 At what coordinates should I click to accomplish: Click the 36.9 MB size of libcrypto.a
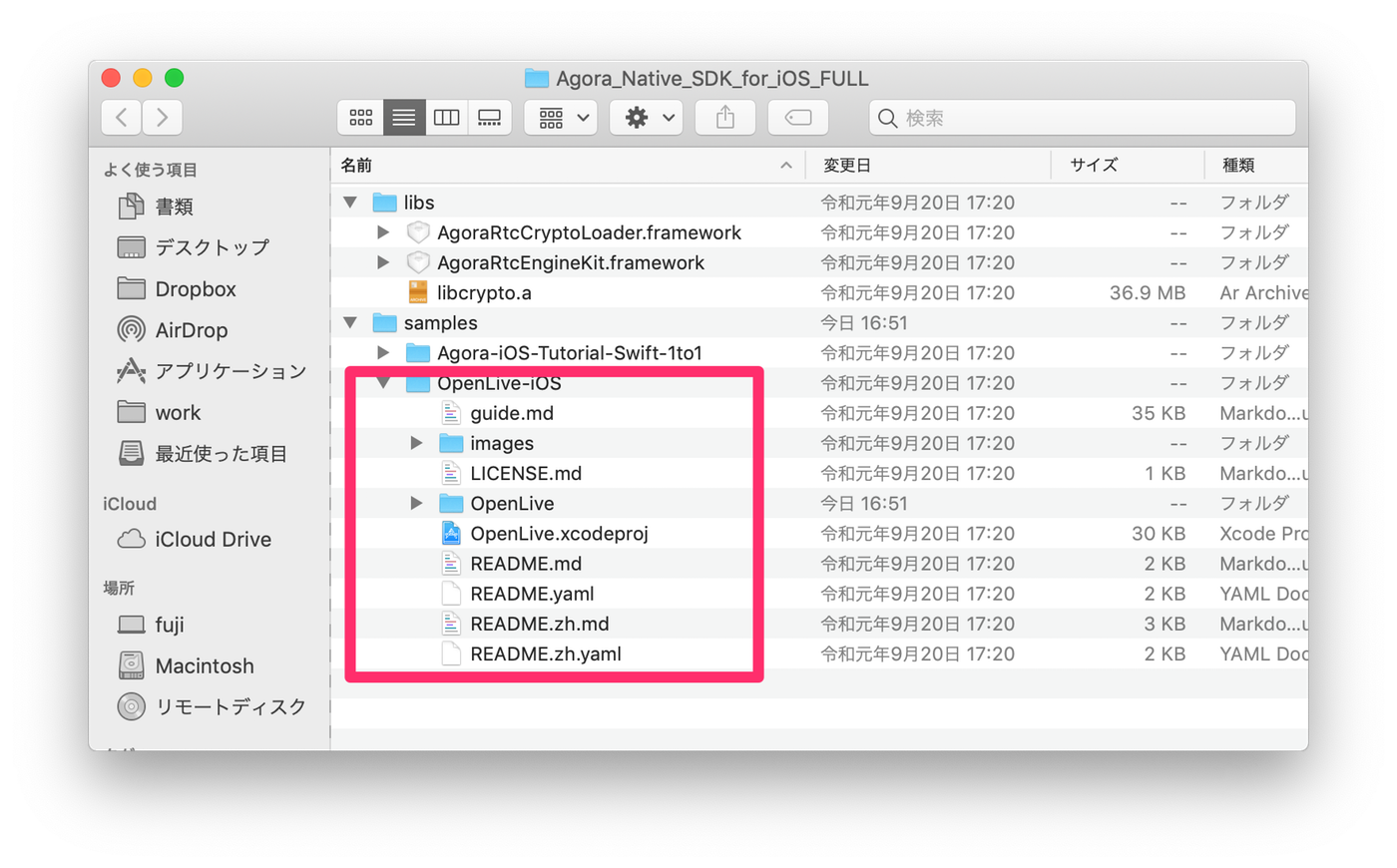tap(1148, 293)
